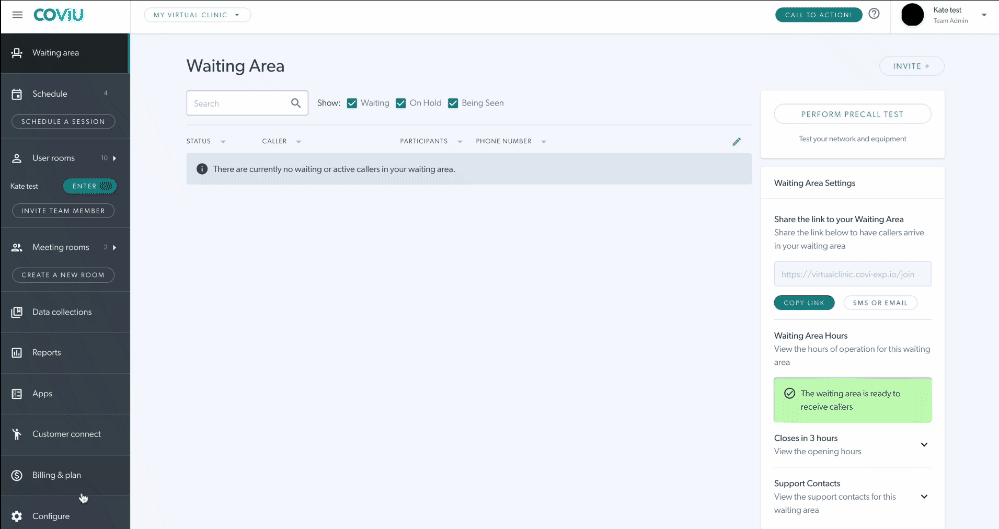Click the pencil edit columns icon

(737, 142)
